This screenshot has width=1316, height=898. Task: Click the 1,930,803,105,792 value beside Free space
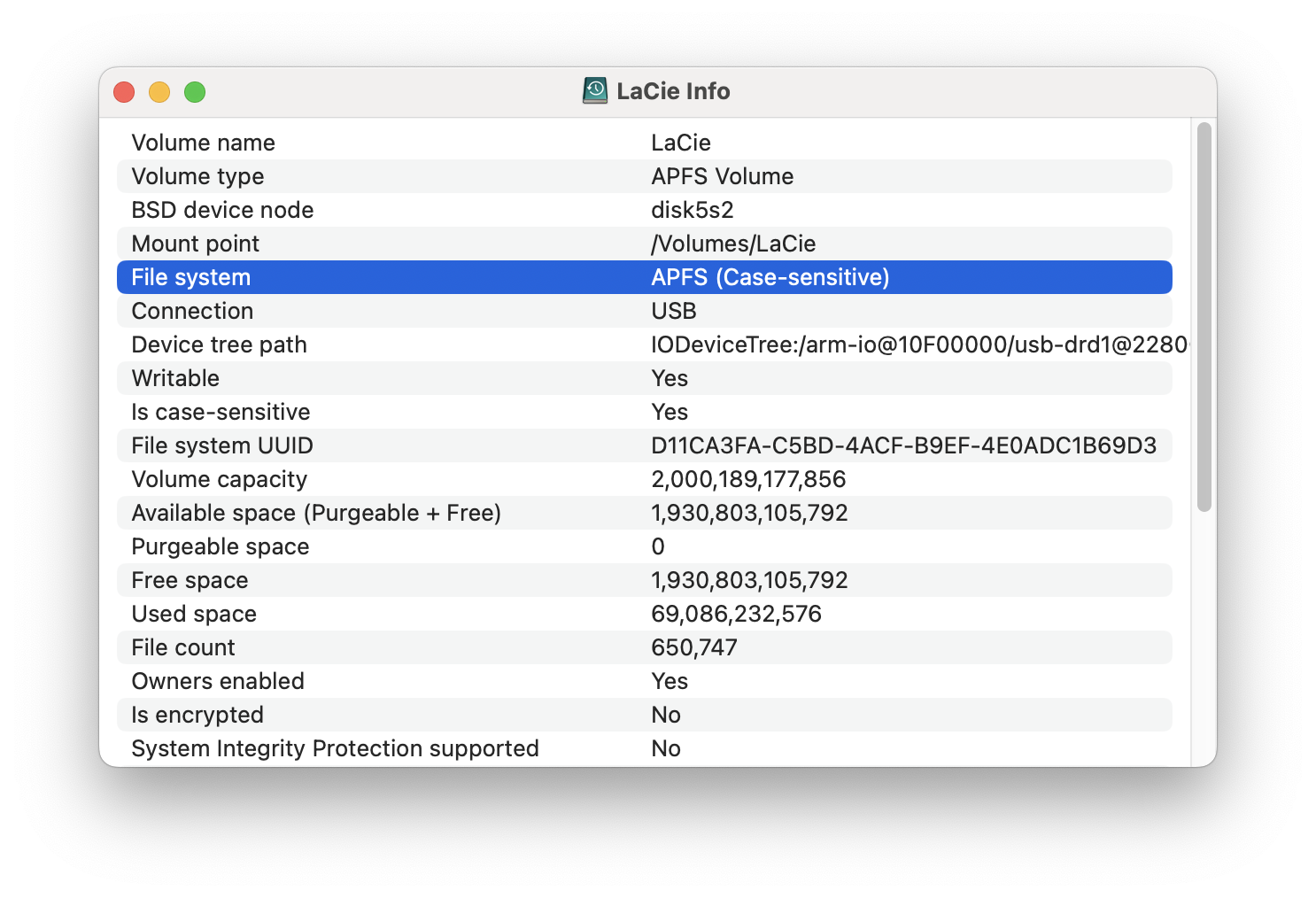click(x=749, y=580)
